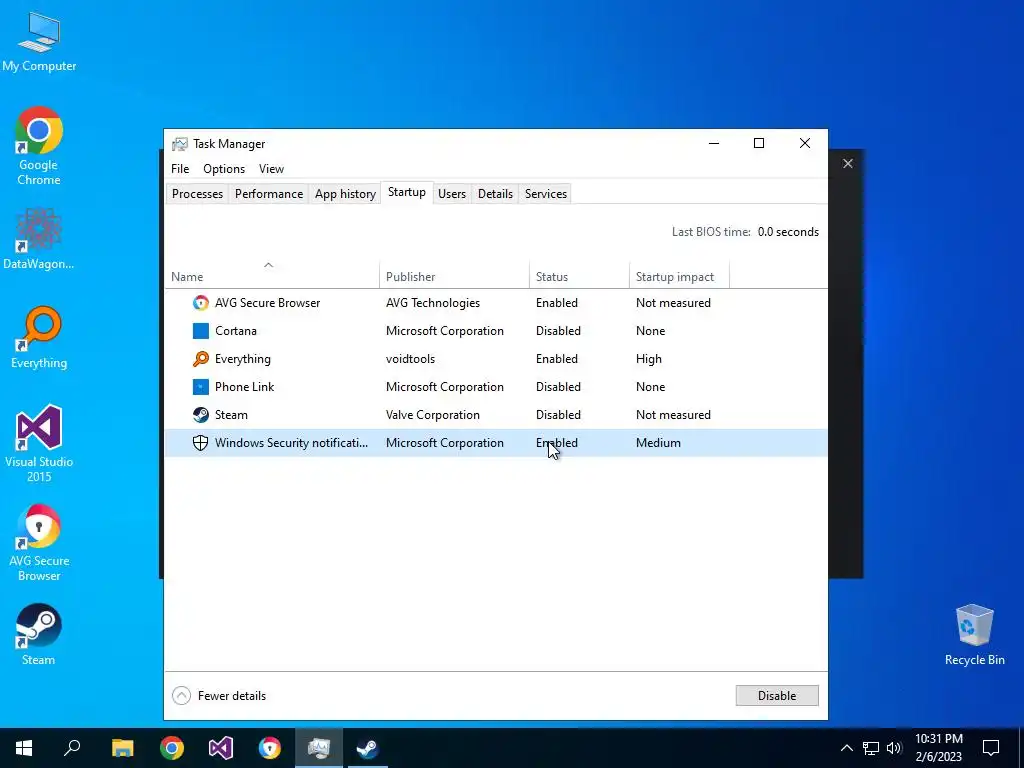Select the DataWagon desktop shortcut
This screenshot has height=768, width=1024.
tap(39, 239)
